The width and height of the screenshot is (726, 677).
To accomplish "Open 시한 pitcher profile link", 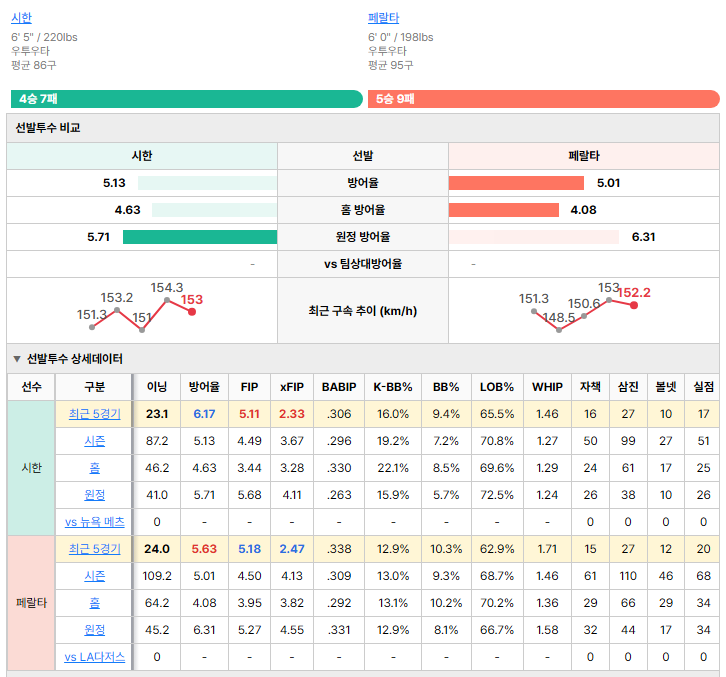I will click(x=21, y=18).
